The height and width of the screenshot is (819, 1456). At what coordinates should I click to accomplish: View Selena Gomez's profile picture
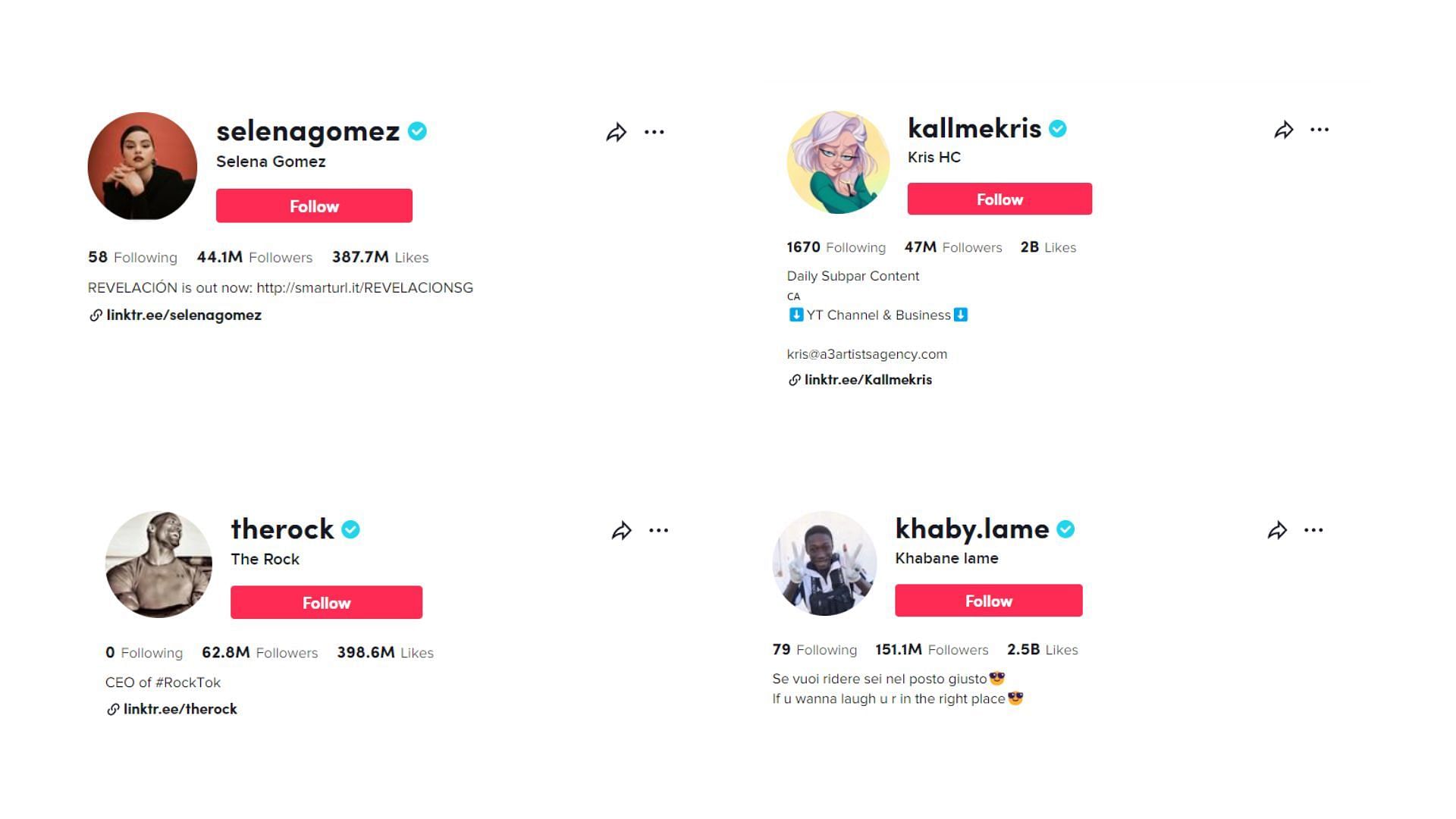pos(143,166)
